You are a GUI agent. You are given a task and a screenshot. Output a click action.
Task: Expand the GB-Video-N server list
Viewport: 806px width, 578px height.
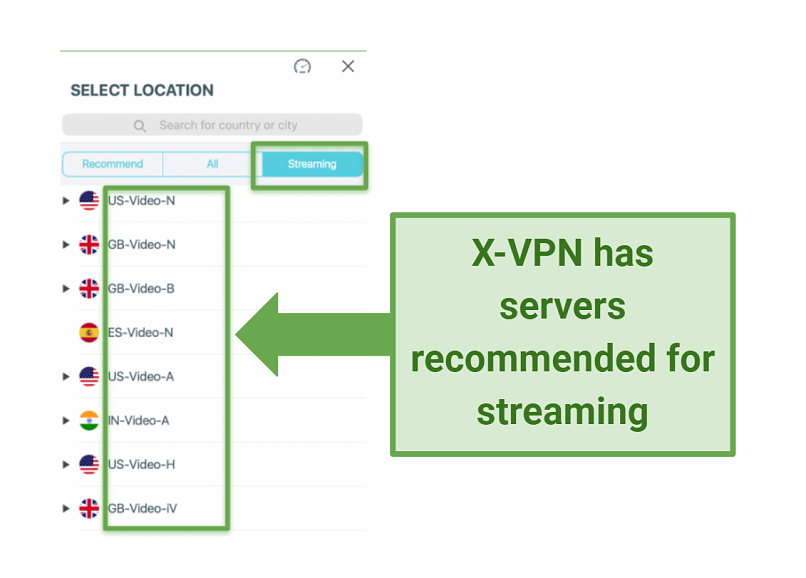pos(66,245)
